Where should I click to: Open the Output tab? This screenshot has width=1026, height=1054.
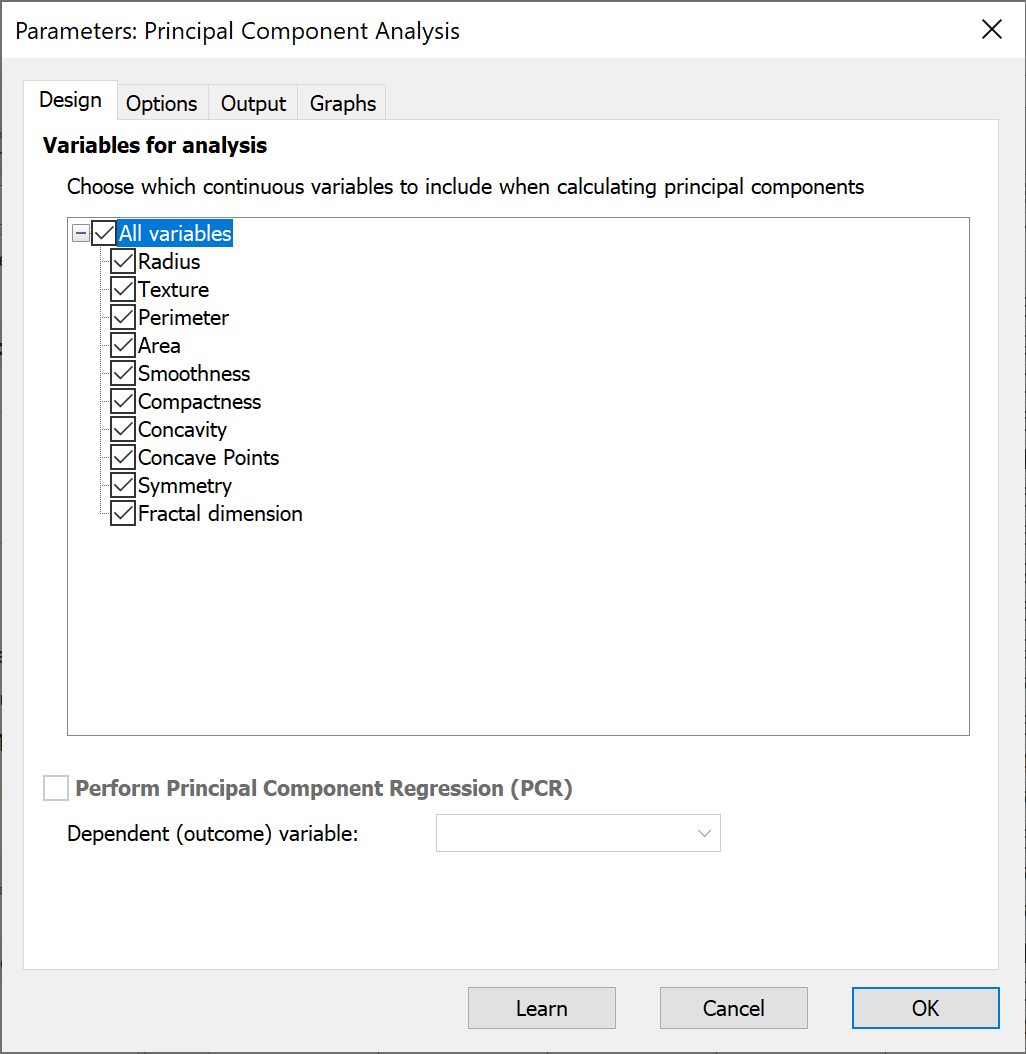(x=253, y=104)
